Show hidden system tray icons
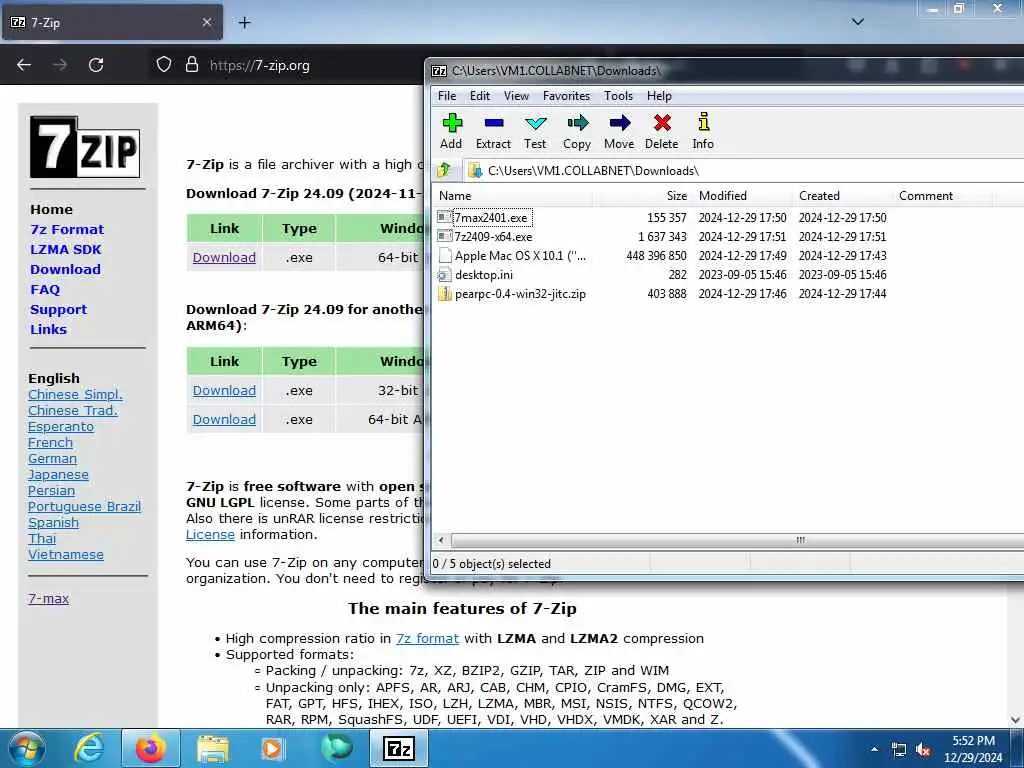Screen dimensions: 1024x768 (x=874, y=750)
